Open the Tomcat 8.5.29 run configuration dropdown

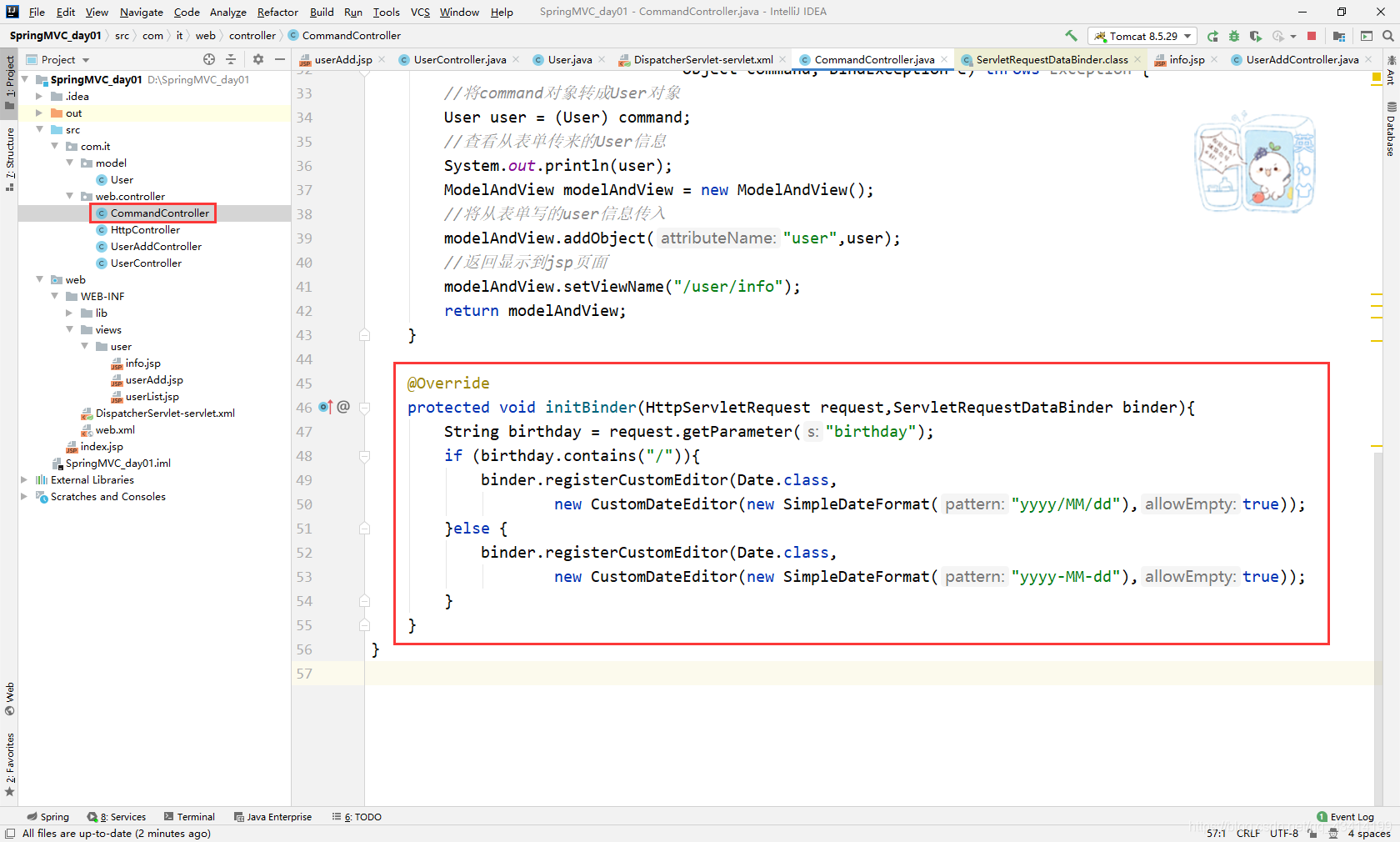pos(1142,36)
